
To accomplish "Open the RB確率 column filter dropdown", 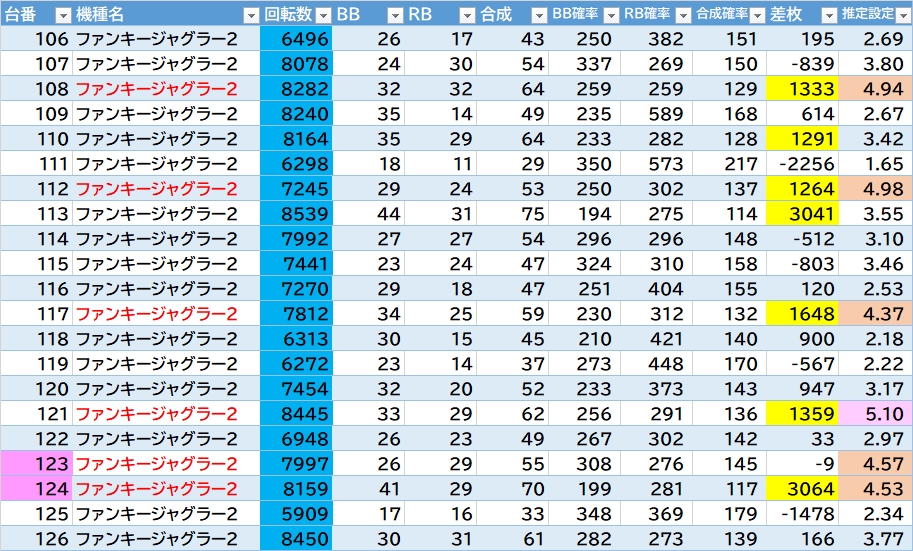I will [684, 15].
